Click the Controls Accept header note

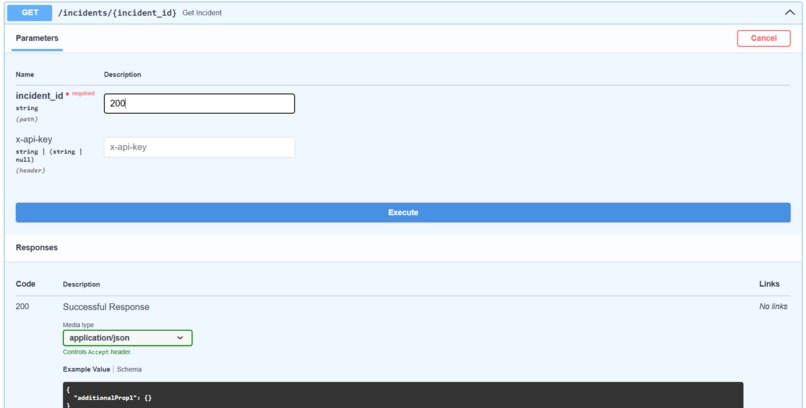[97, 352]
